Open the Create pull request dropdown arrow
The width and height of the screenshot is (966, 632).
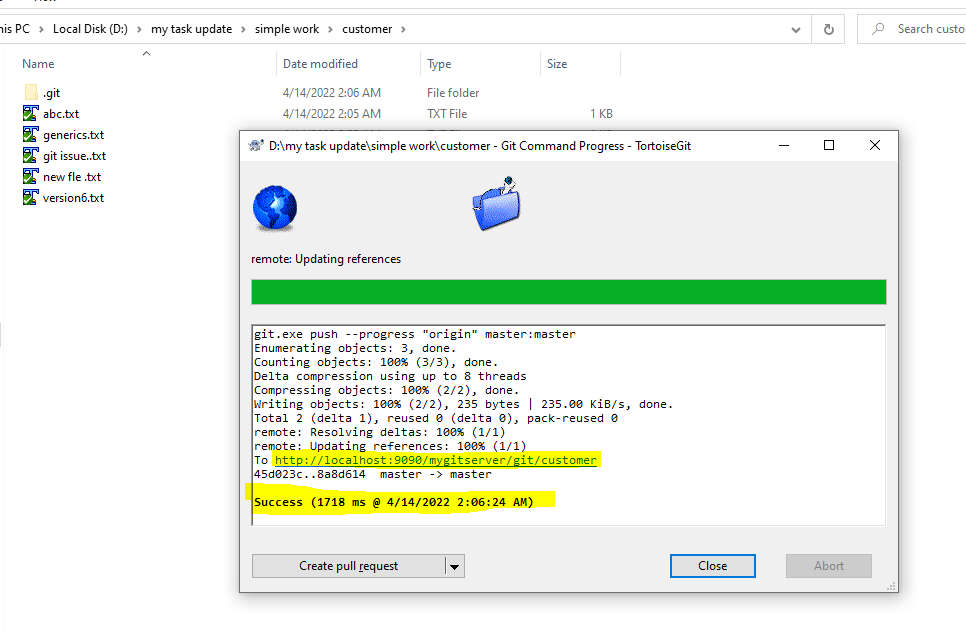[x=455, y=566]
